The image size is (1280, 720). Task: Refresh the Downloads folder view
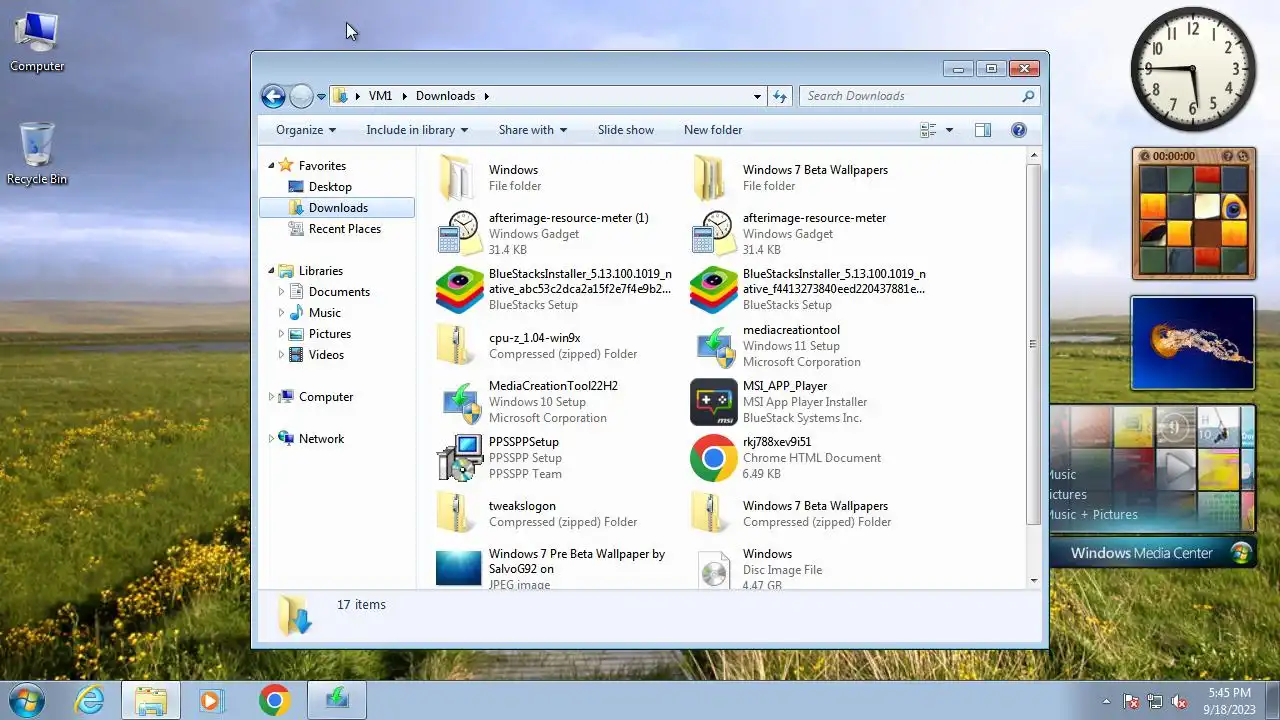point(780,96)
